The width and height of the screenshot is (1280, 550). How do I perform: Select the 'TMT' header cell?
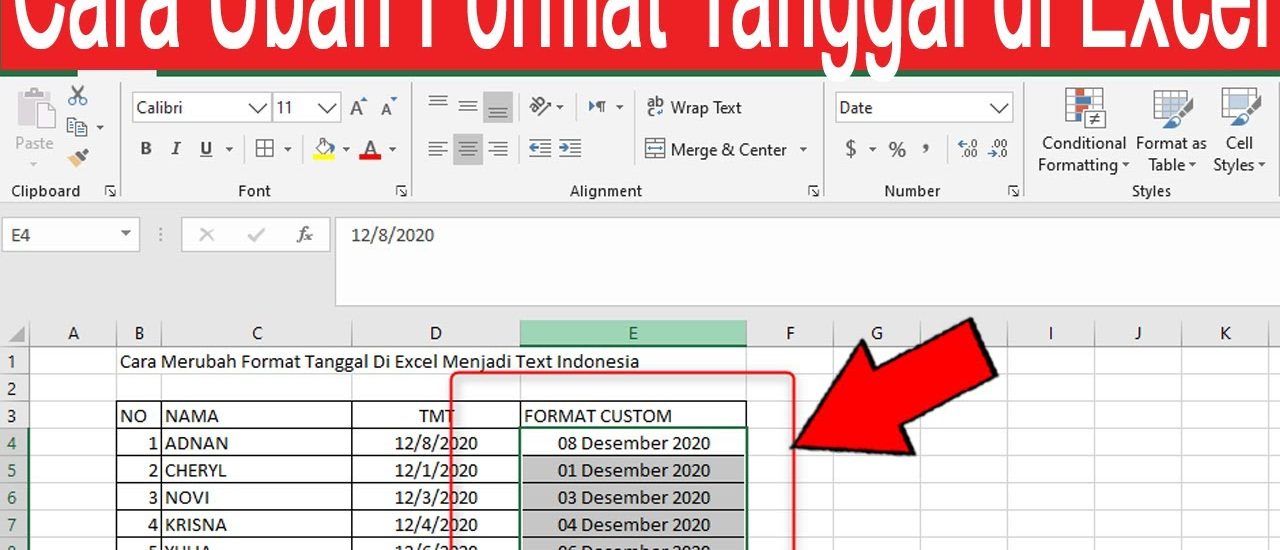pos(436,415)
